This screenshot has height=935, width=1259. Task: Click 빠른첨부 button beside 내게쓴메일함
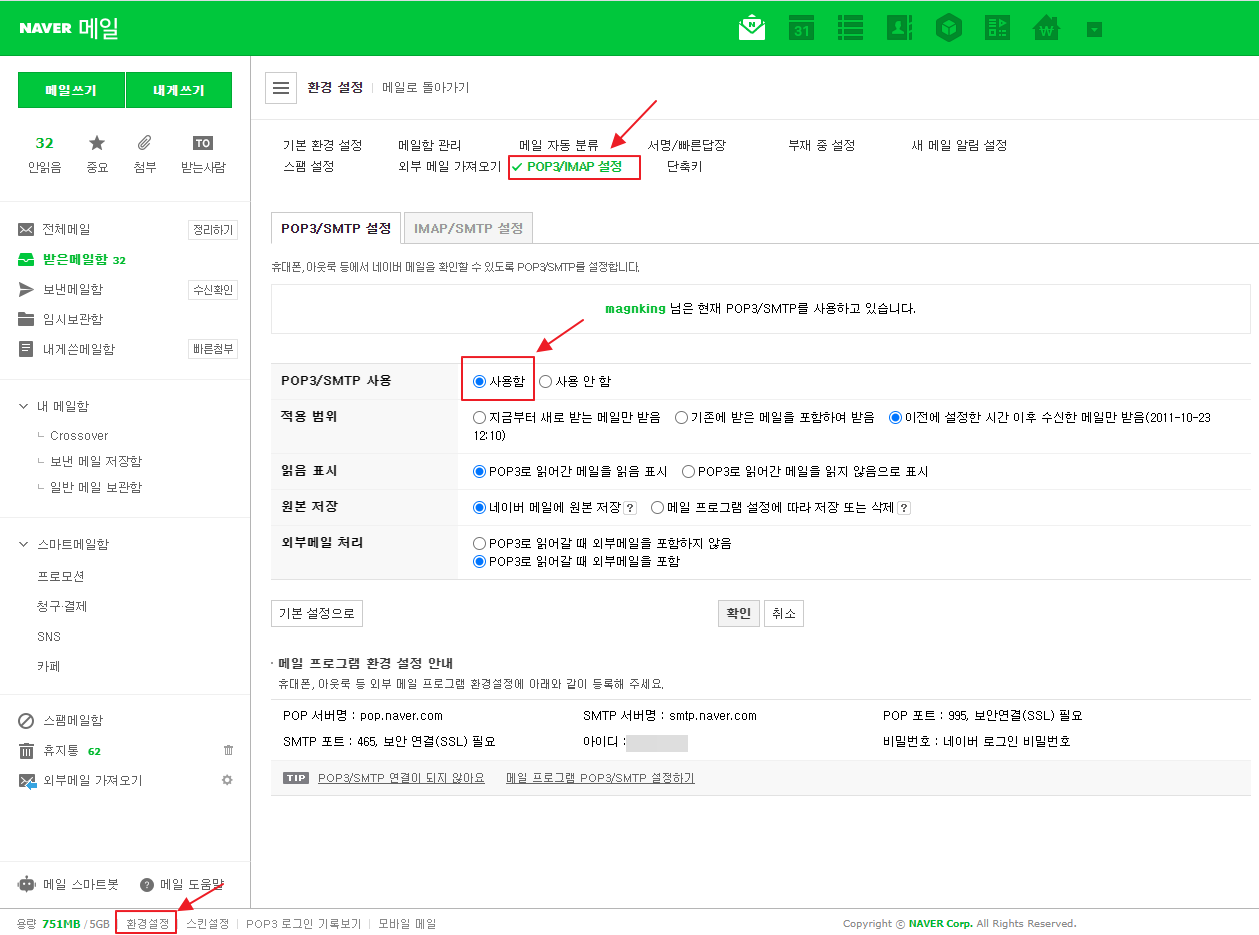click(x=213, y=349)
